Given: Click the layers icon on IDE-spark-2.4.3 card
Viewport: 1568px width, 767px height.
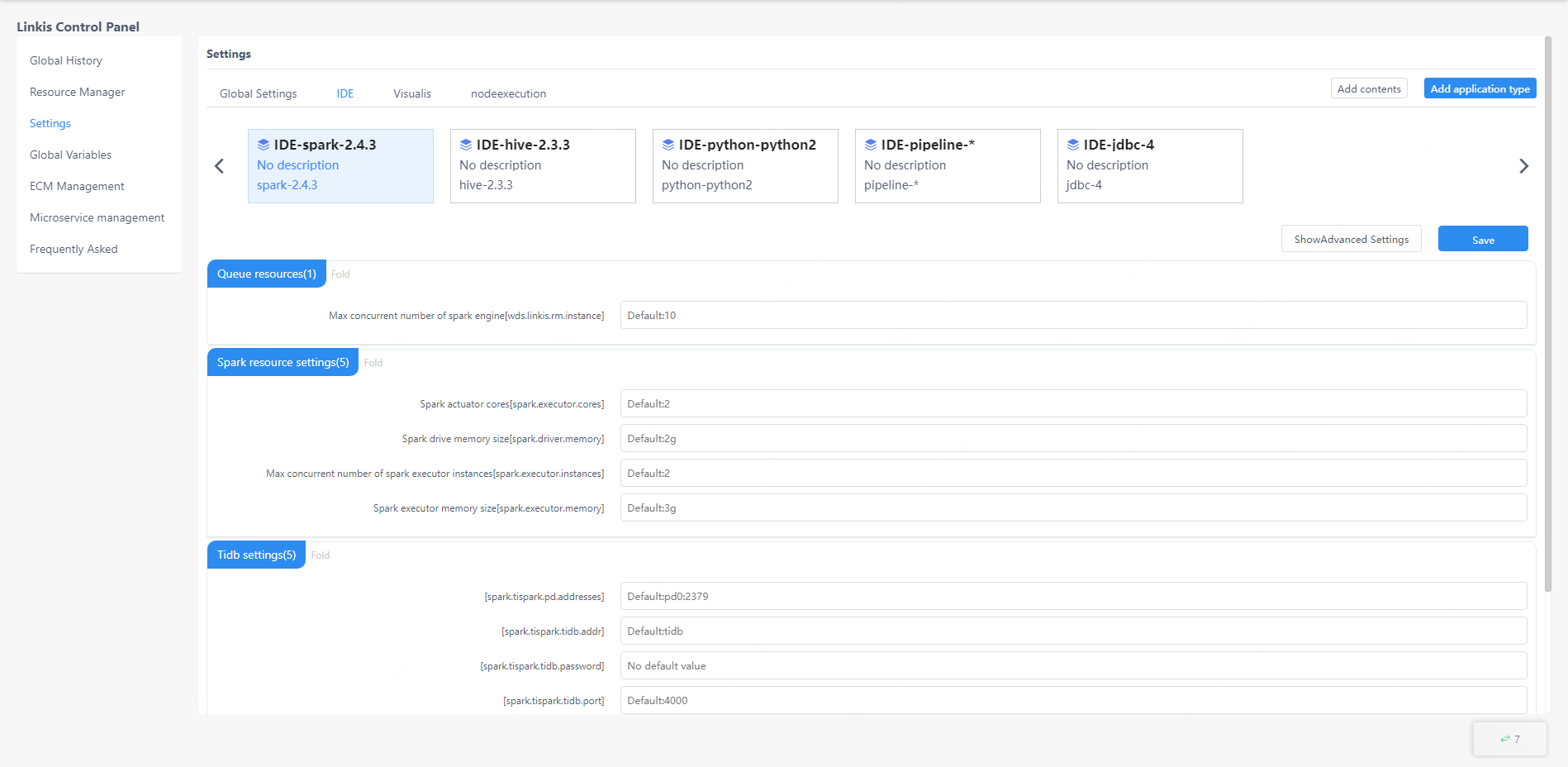Looking at the screenshot, I should coord(264,145).
